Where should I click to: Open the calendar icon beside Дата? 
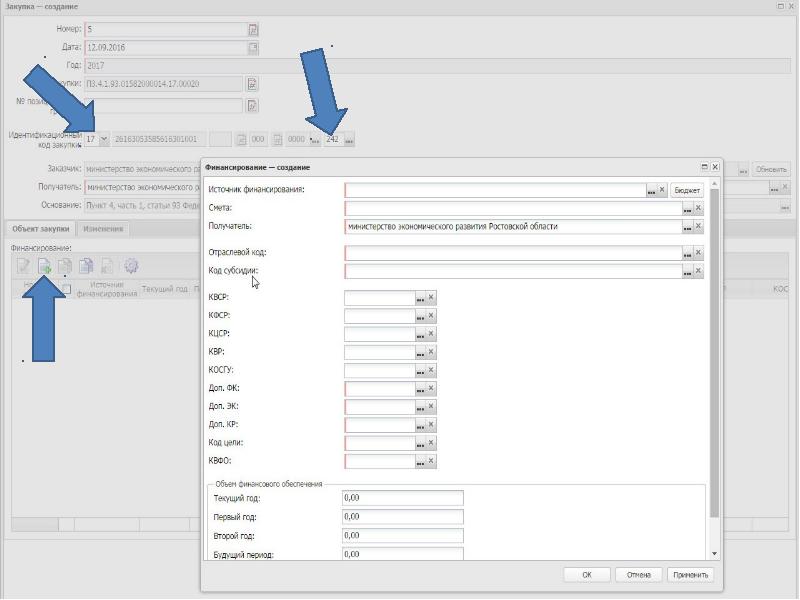(x=253, y=48)
